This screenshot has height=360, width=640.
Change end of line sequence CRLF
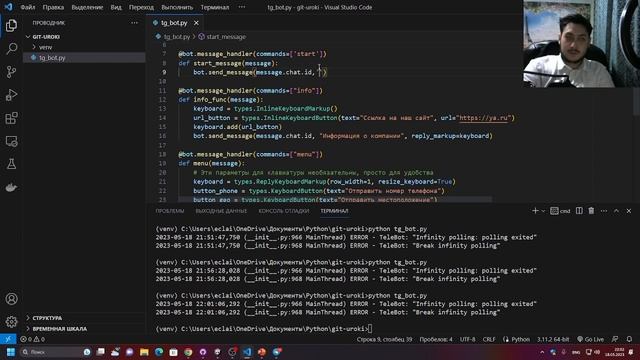pos(489,339)
